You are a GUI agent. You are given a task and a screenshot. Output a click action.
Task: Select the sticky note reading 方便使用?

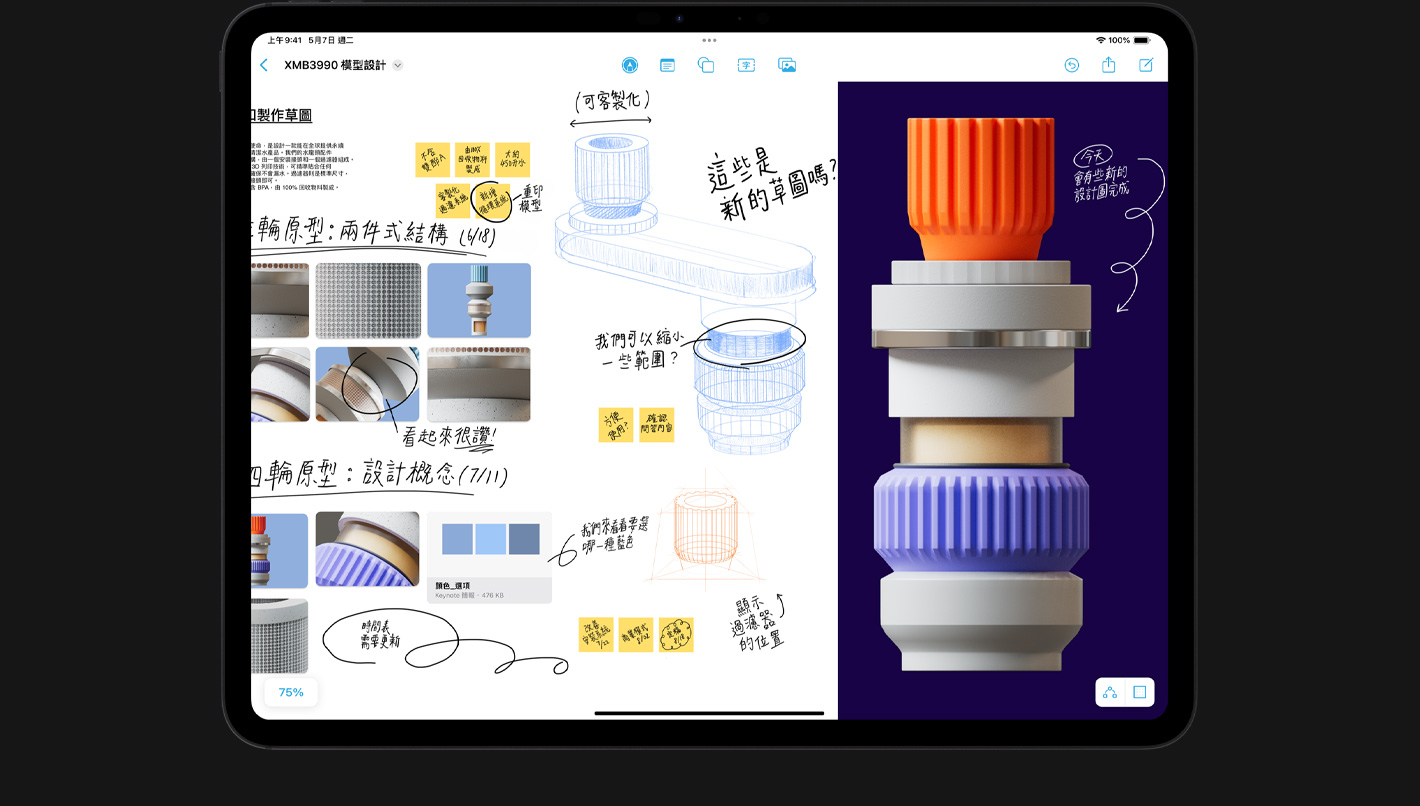pyautogui.click(x=616, y=425)
